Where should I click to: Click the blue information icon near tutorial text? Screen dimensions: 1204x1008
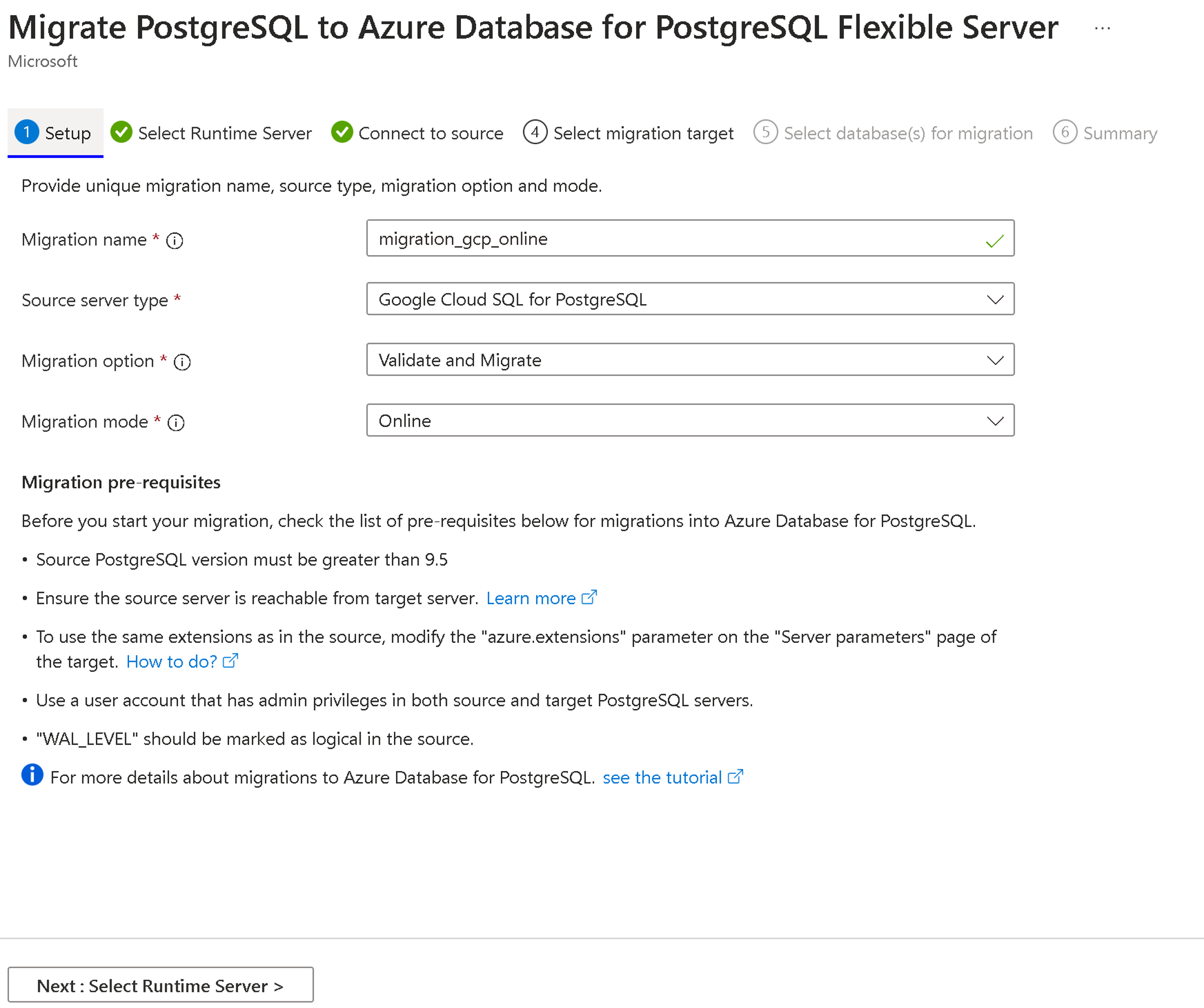pos(32,776)
